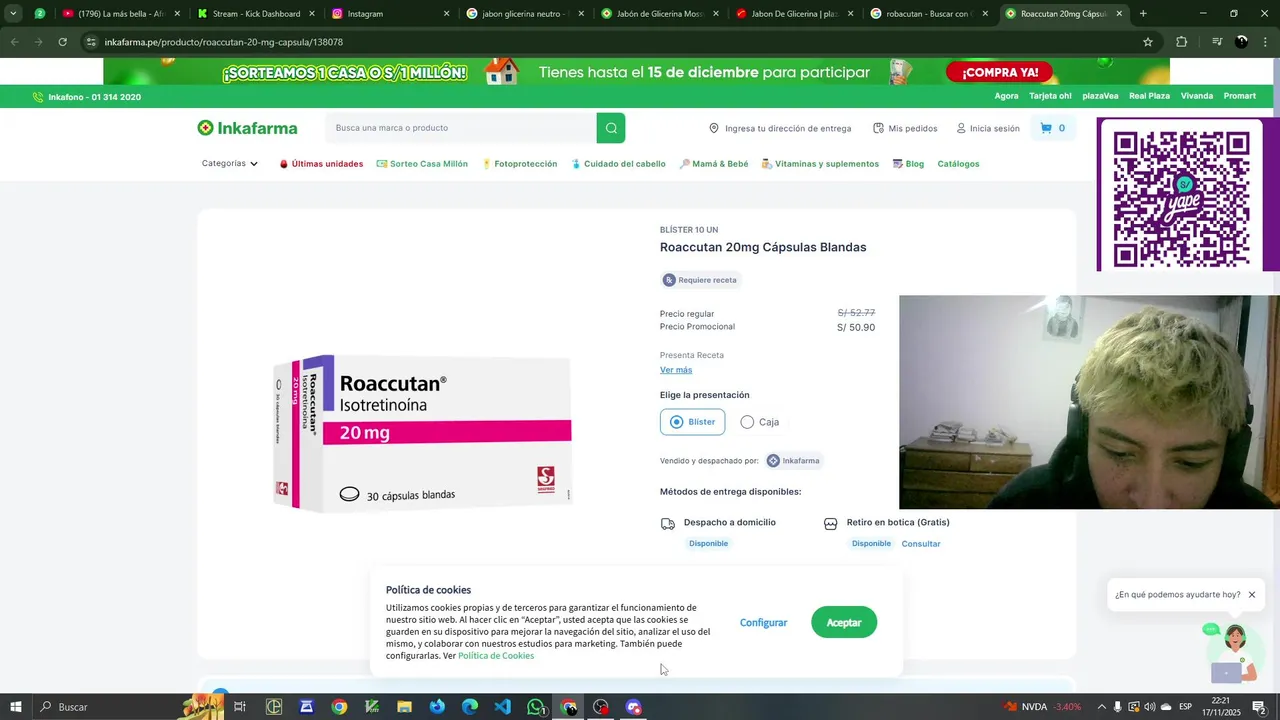The width and height of the screenshot is (1280, 720).
Task: Open File Explorer from the taskbar
Action: 404,707
